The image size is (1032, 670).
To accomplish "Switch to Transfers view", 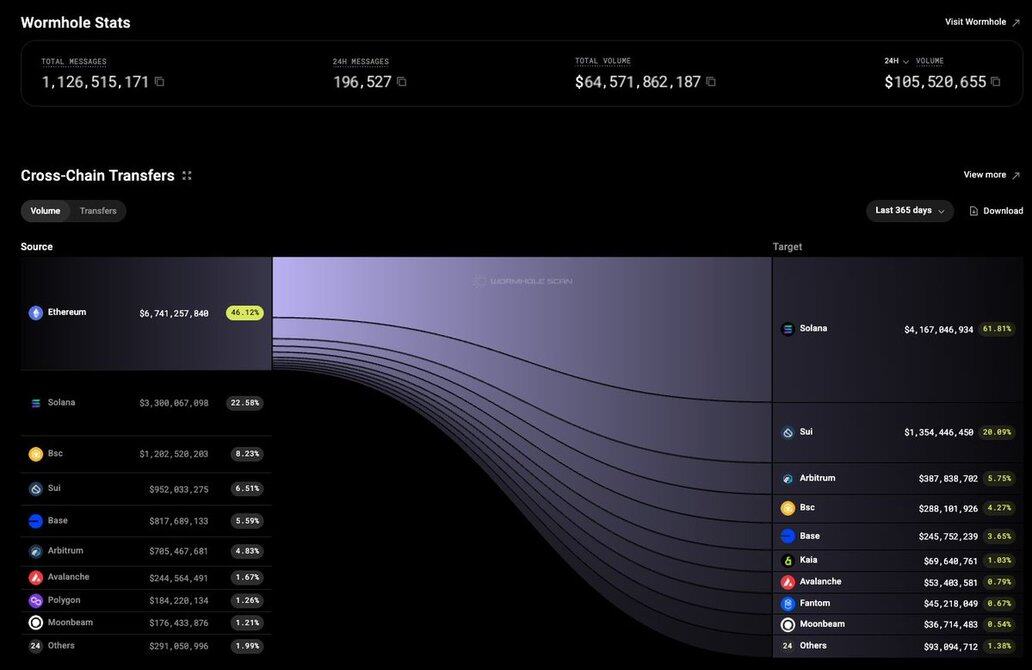I will coord(98,211).
